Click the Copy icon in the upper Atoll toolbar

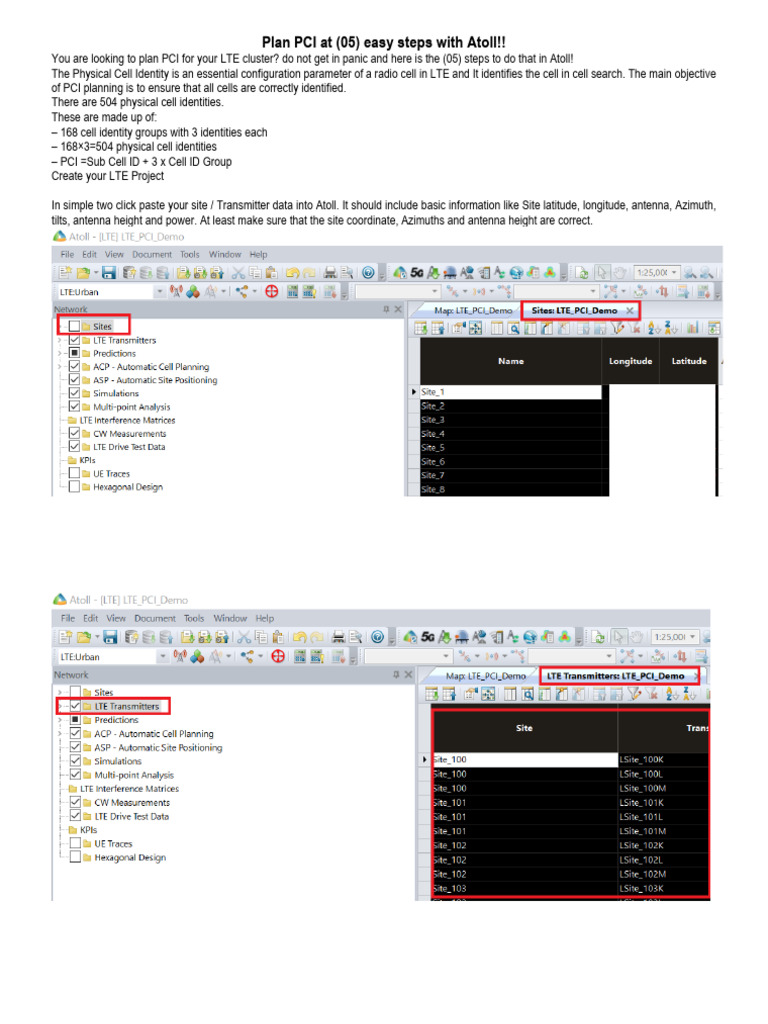(255, 272)
